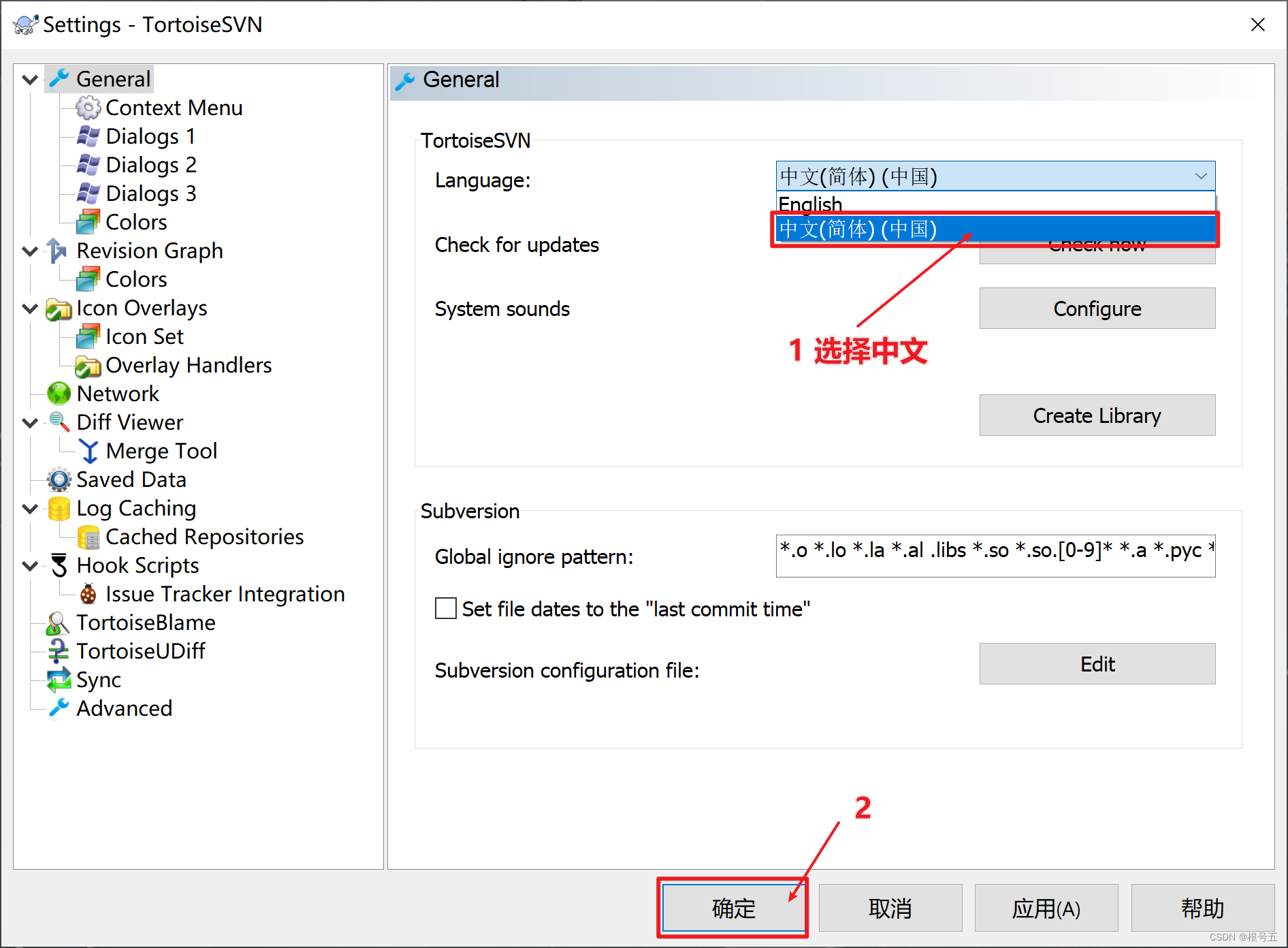This screenshot has height=948, width=1288.
Task: Select Issue Tracker Integration entry
Action: [x=225, y=594]
